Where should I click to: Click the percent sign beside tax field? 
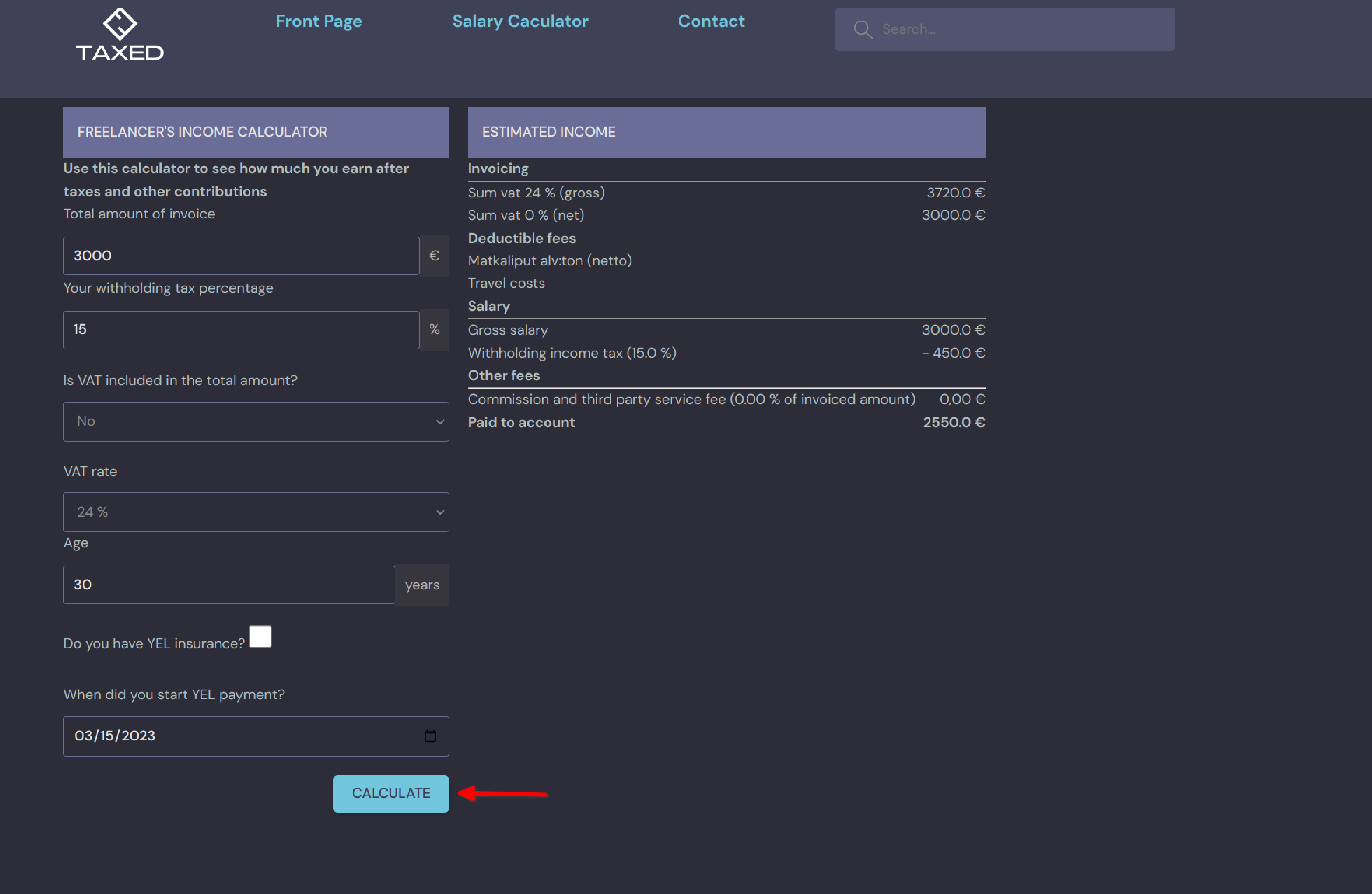[x=434, y=330]
